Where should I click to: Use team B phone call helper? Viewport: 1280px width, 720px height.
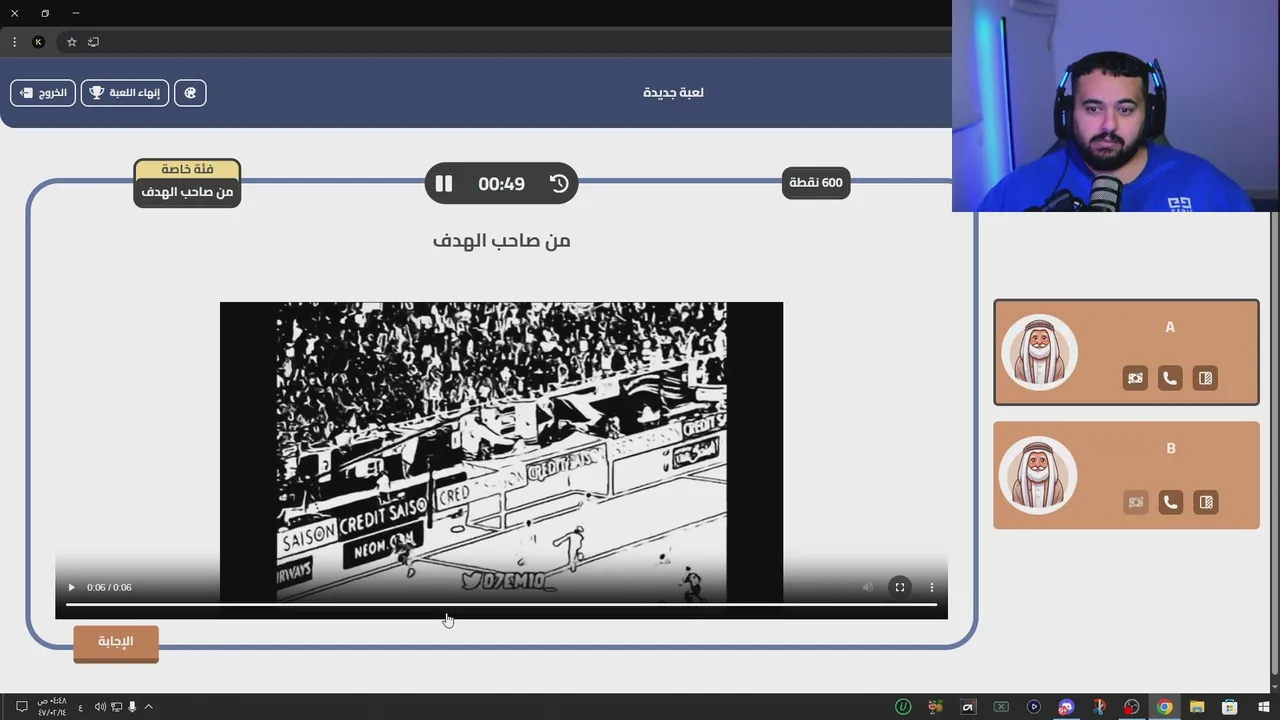click(1170, 502)
